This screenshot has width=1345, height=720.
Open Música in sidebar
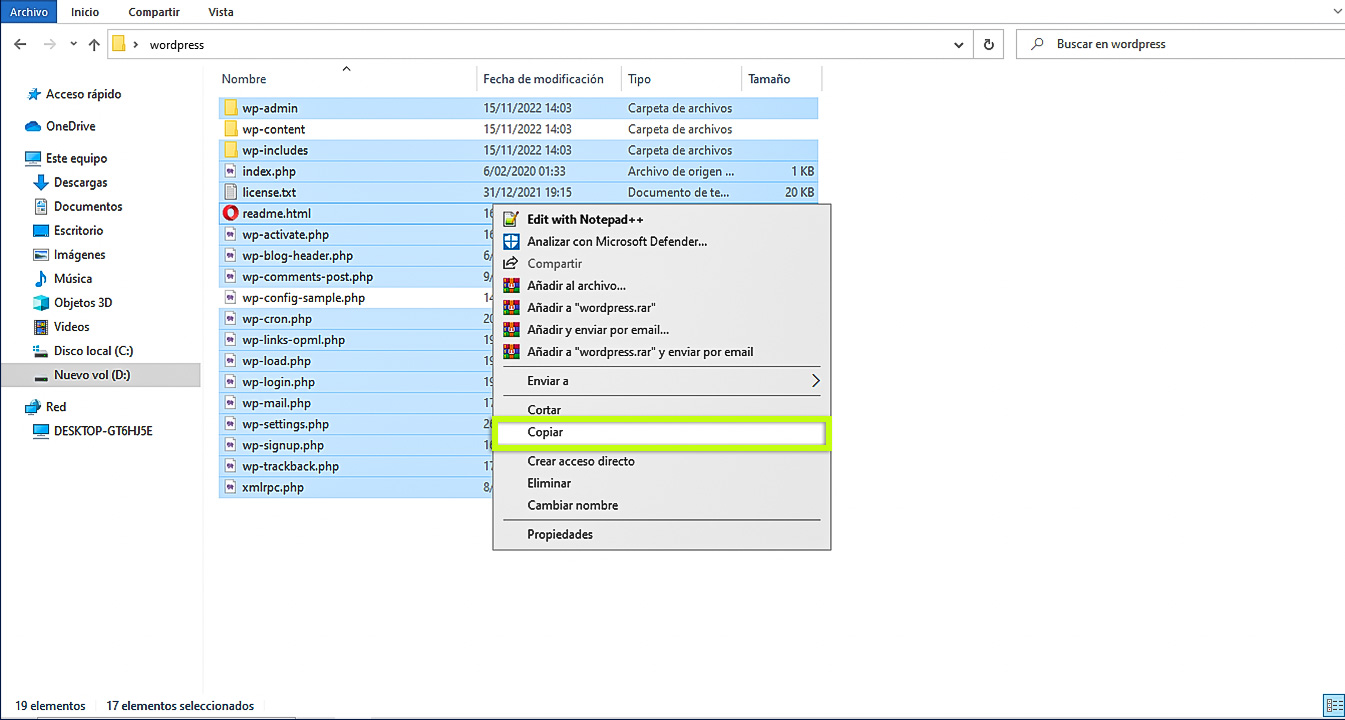[x=72, y=278]
